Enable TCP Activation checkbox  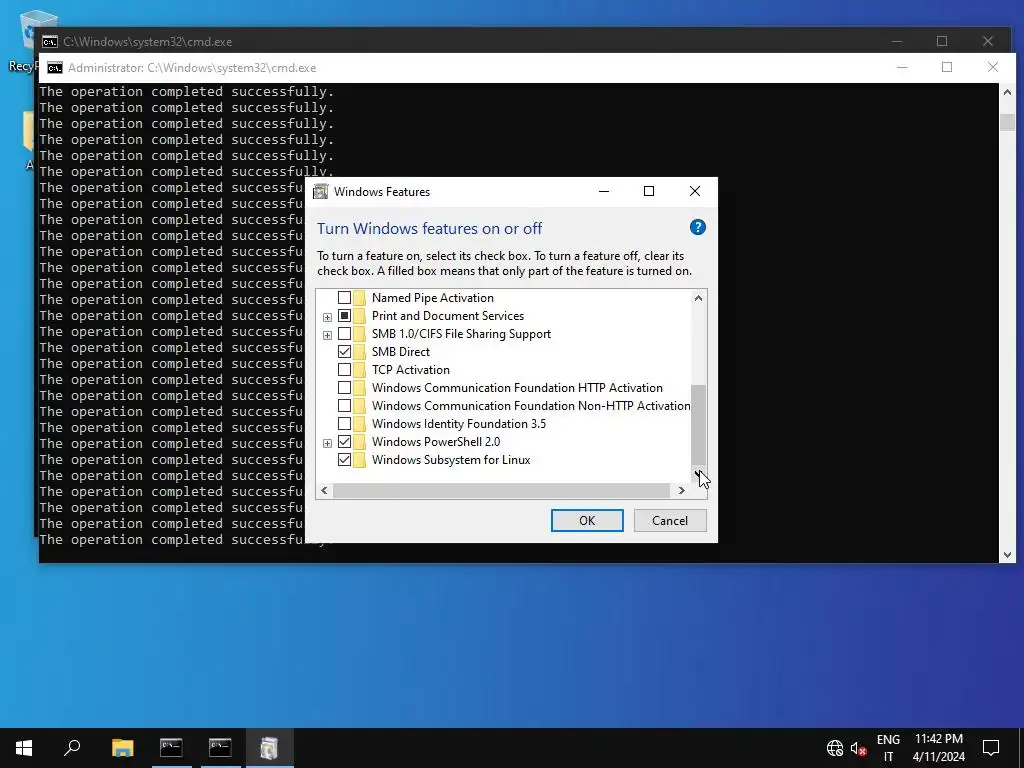(x=344, y=370)
